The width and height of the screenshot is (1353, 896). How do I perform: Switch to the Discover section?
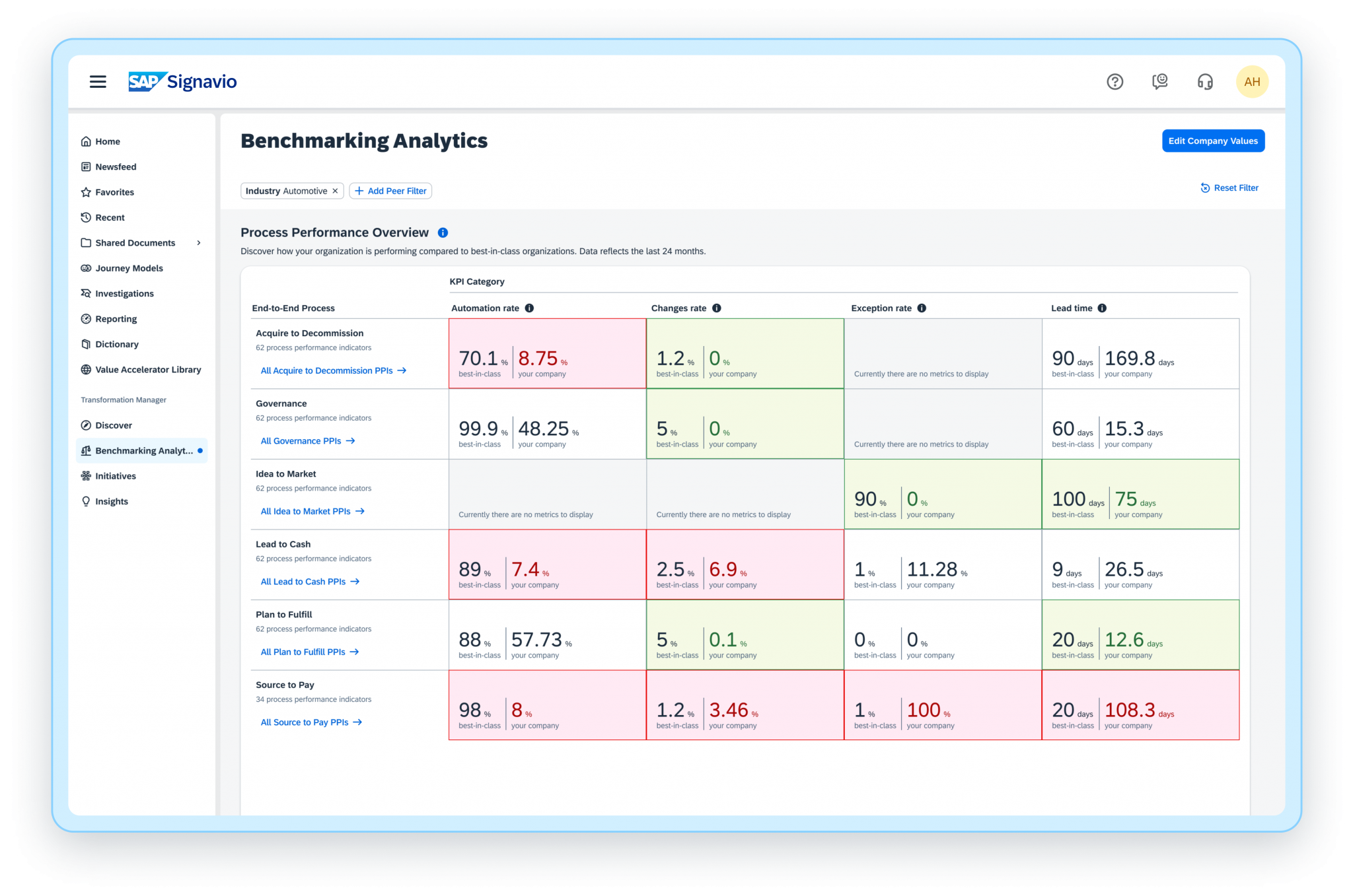[x=114, y=425]
